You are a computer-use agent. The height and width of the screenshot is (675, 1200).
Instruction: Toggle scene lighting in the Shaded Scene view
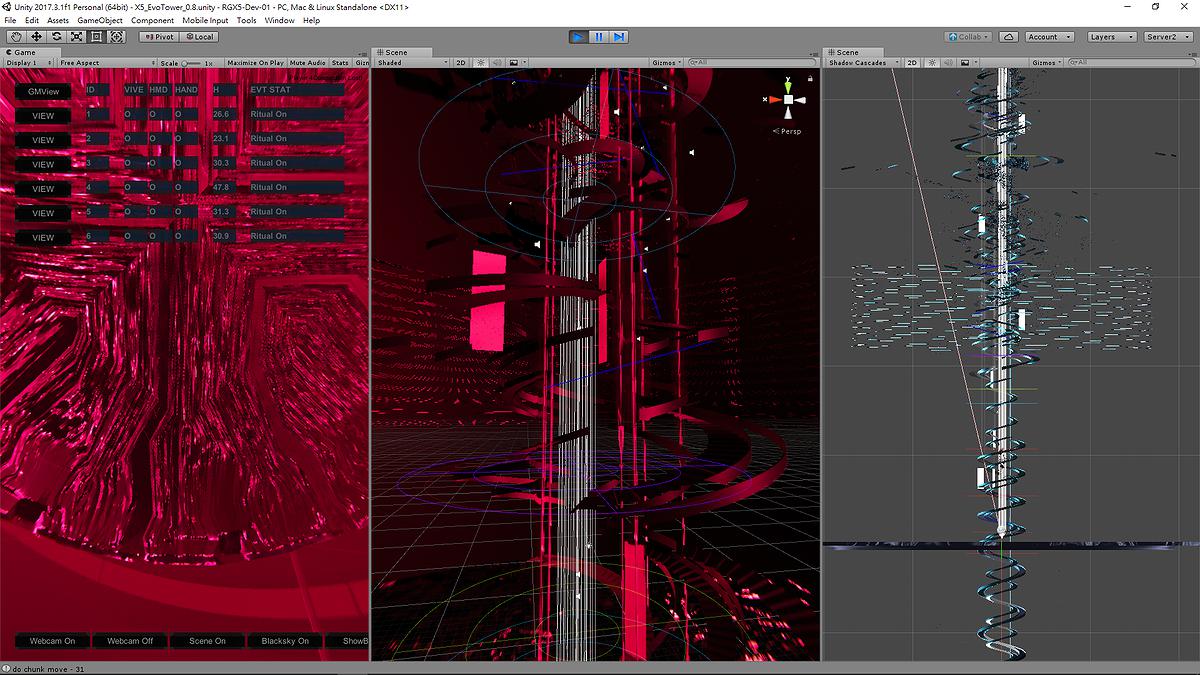pyautogui.click(x=481, y=63)
